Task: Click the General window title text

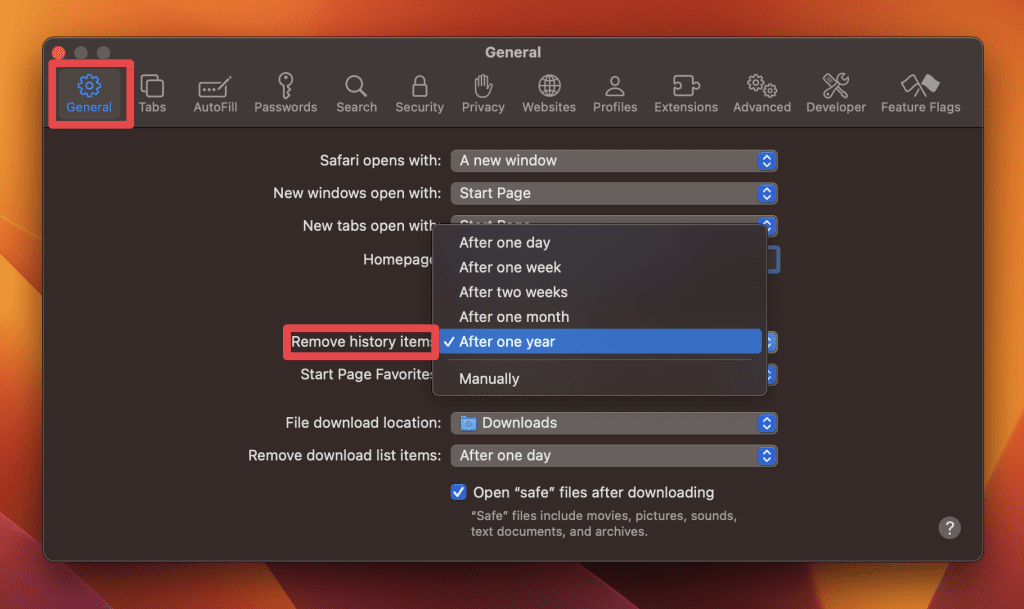Action: [x=513, y=52]
